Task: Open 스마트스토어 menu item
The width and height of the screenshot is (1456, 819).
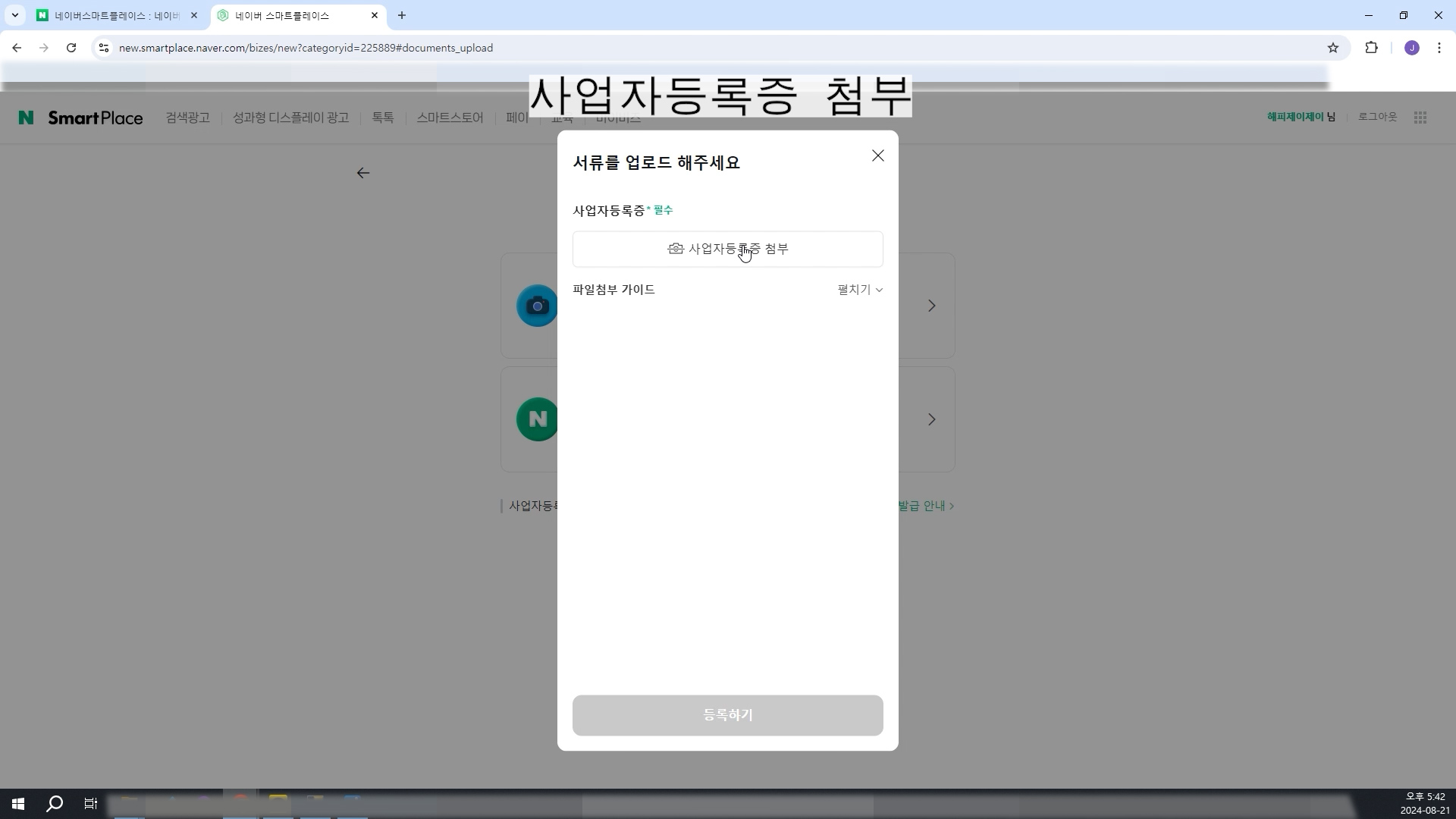Action: pos(449,118)
